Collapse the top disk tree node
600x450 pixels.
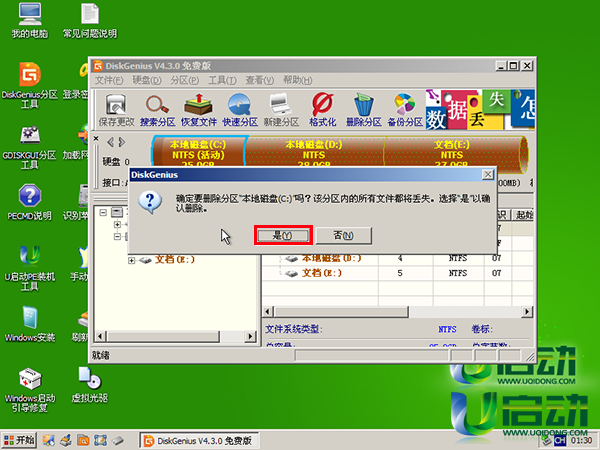[x=103, y=212]
